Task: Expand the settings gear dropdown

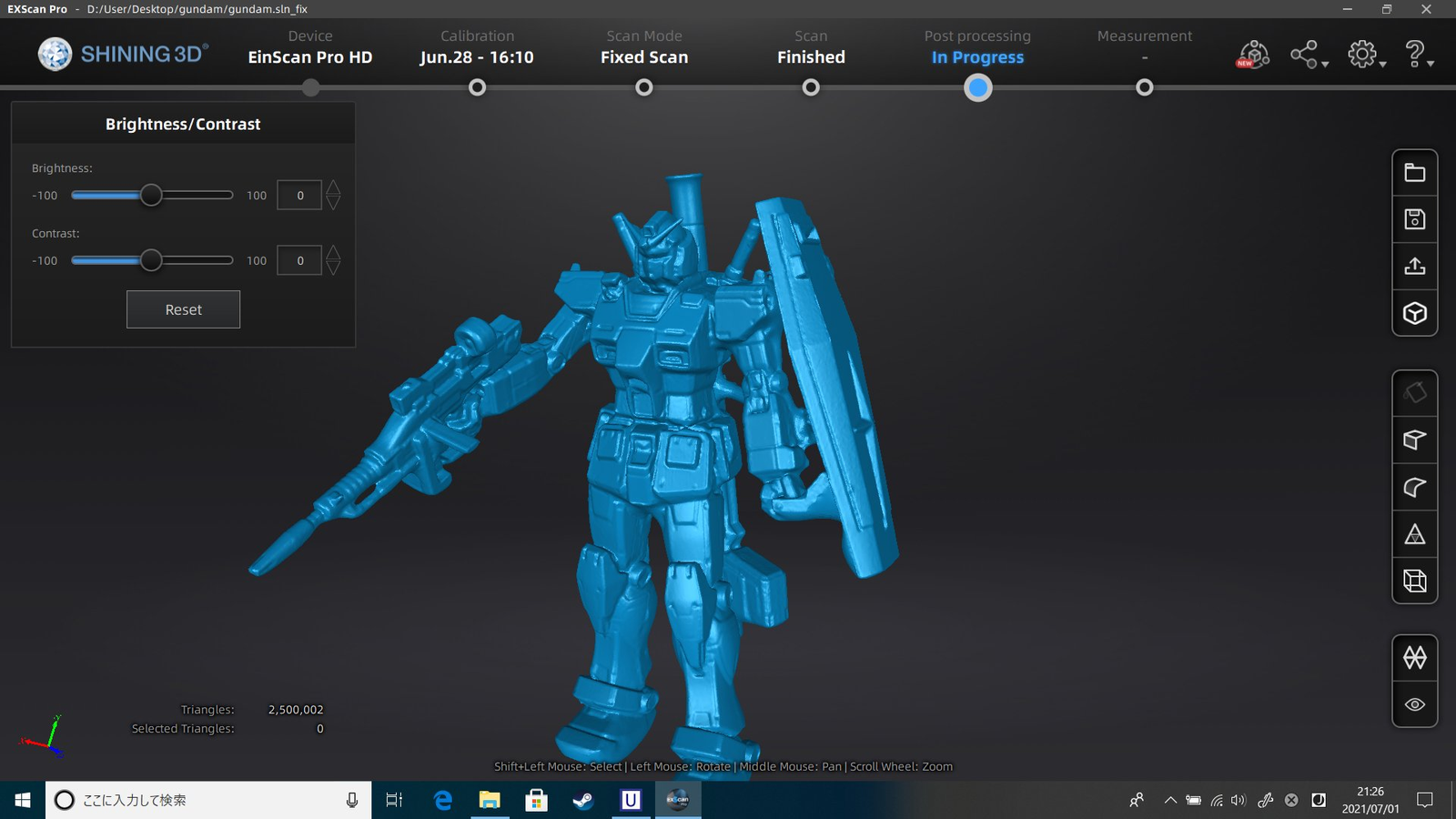Action: click(x=1366, y=55)
